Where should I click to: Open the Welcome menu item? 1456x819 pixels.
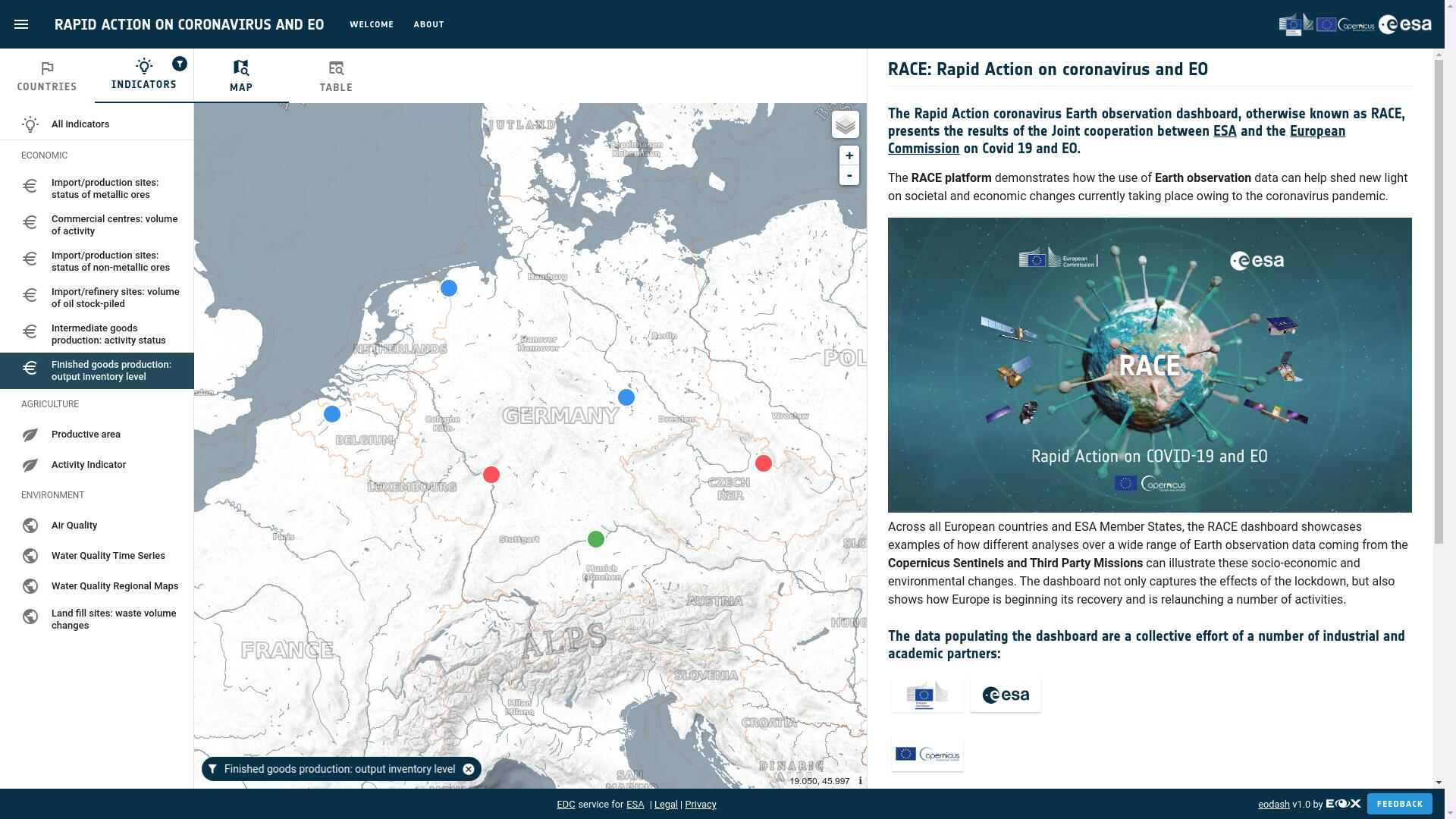(x=372, y=24)
